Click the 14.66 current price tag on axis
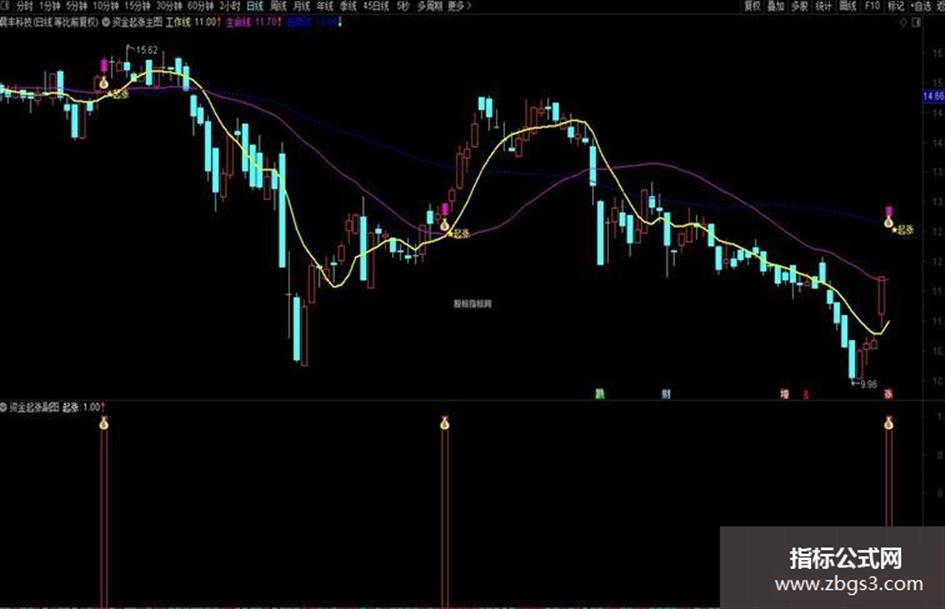The height and width of the screenshot is (609, 945). click(x=934, y=96)
